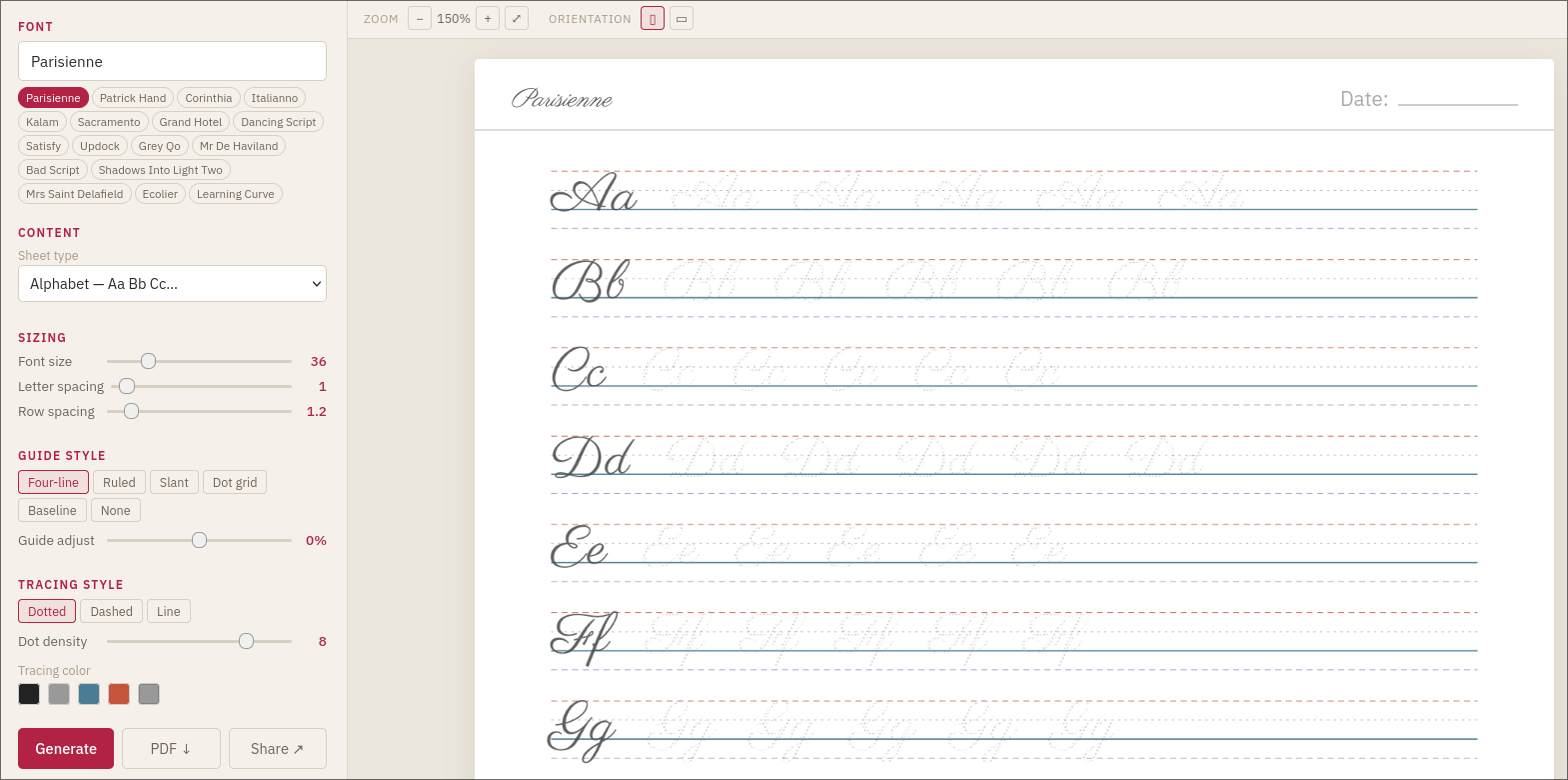The image size is (1568, 780).
Task: Pick the Sacramento font preset
Action: point(109,122)
